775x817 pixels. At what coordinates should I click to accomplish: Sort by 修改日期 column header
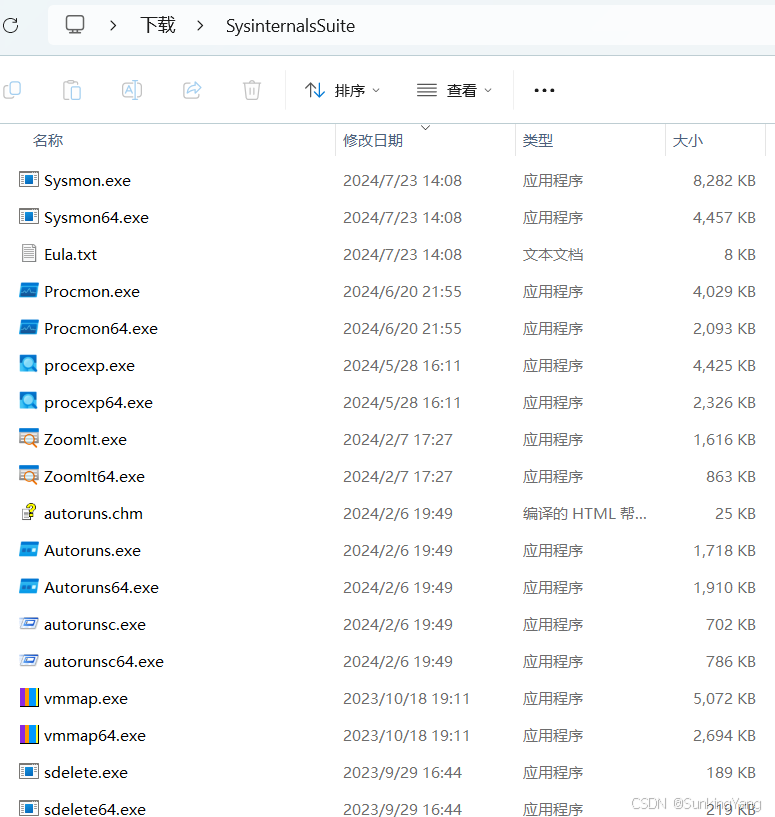[373, 140]
